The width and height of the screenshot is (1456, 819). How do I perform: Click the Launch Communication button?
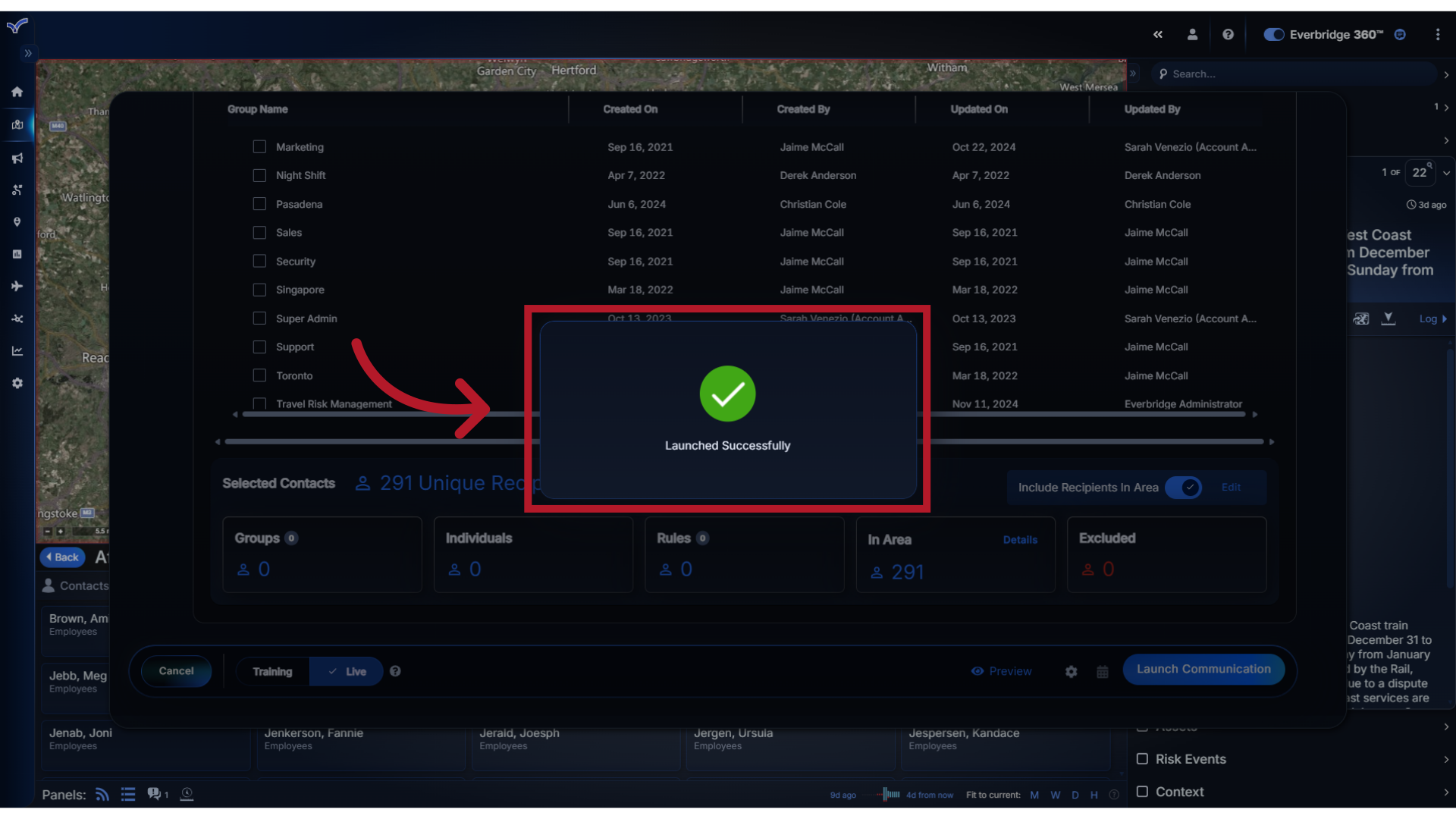tap(1203, 669)
